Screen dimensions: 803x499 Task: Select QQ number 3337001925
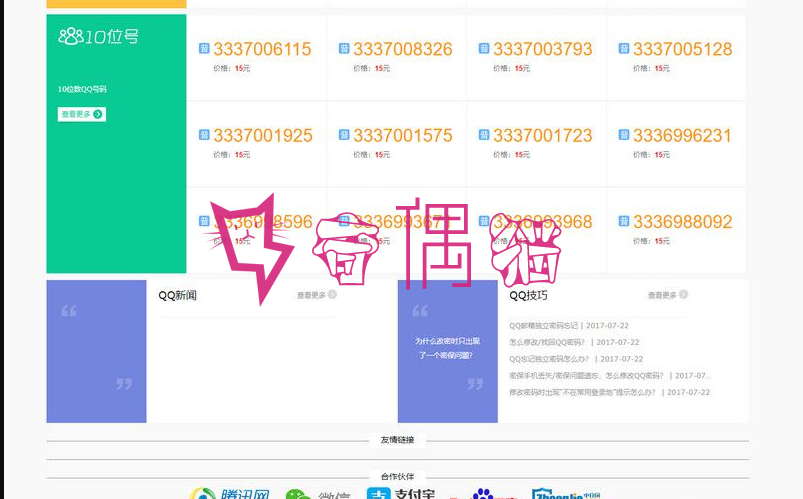point(263,136)
